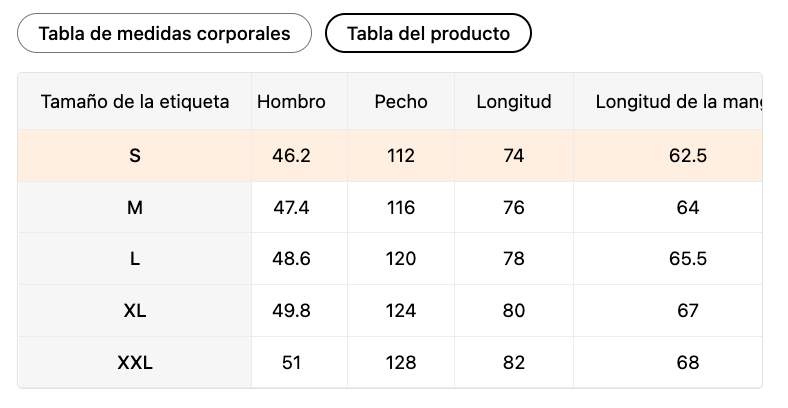
Task: Click the Longitud de la manga header
Action: [678, 101]
